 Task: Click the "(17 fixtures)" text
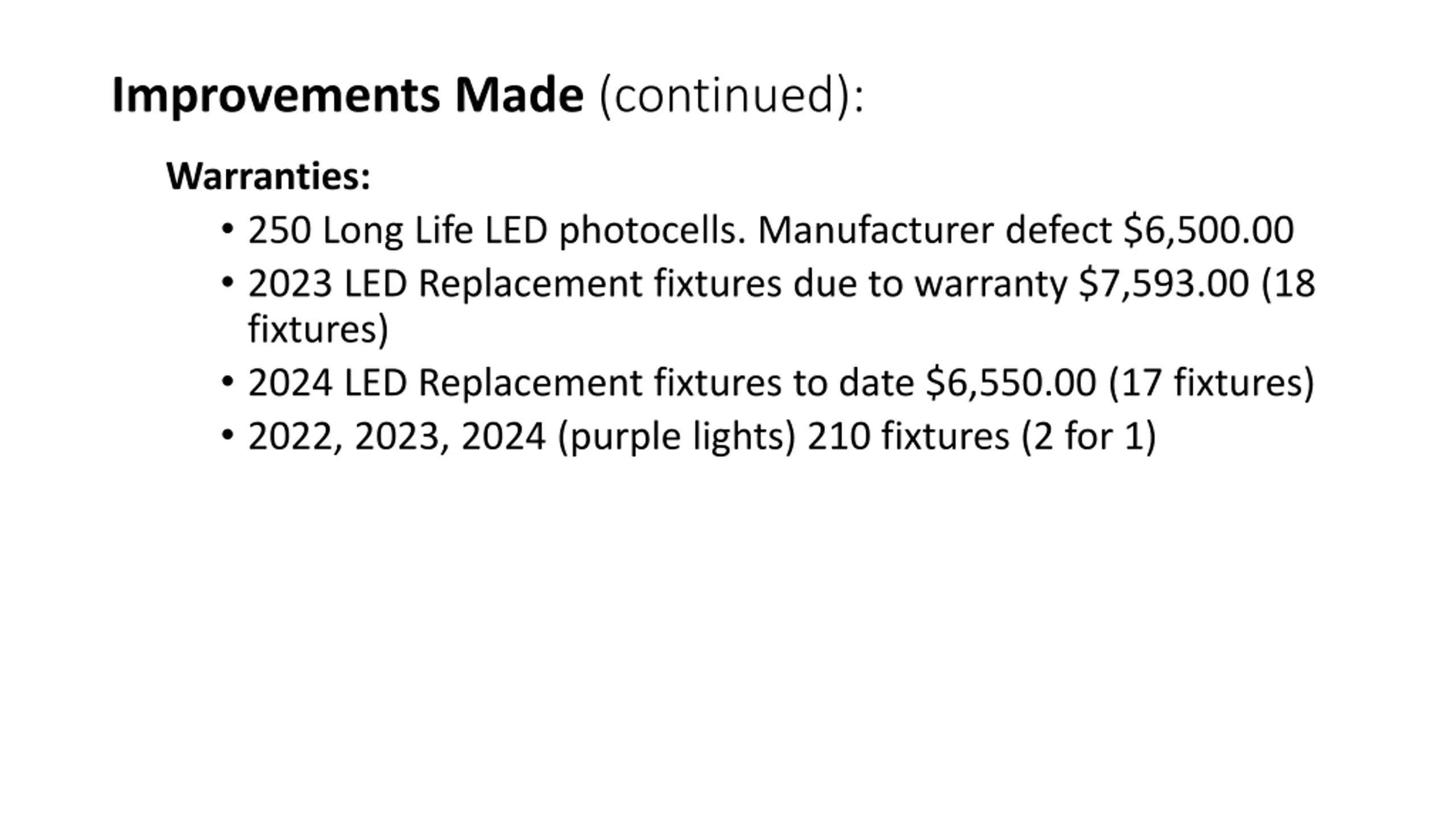pyautogui.click(x=1212, y=383)
